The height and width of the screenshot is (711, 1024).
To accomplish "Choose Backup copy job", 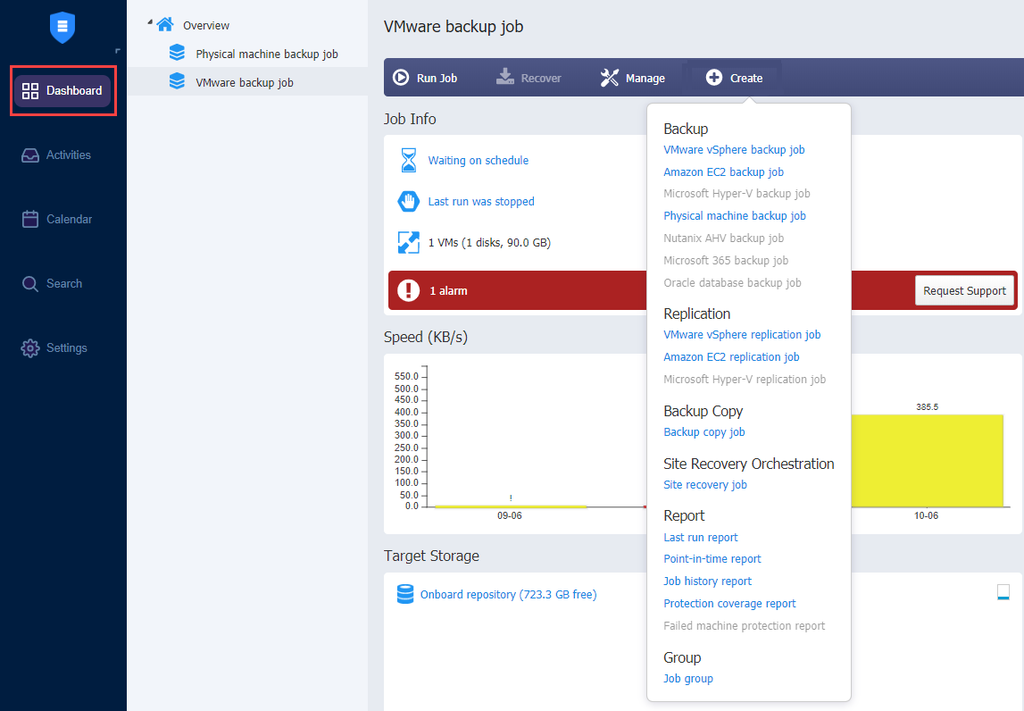I will pyautogui.click(x=704, y=432).
